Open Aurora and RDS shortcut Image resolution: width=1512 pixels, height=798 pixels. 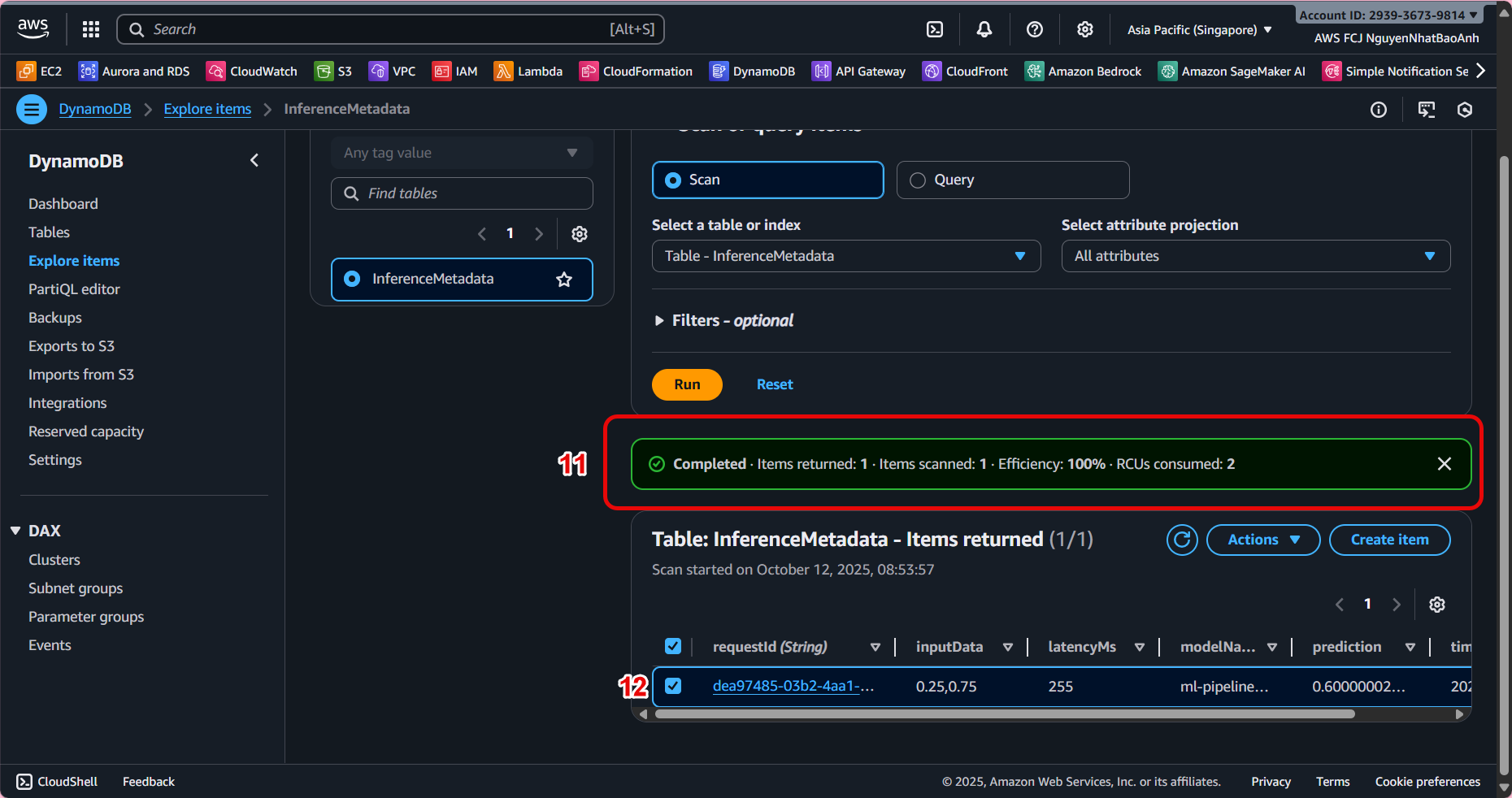point(134,72)
